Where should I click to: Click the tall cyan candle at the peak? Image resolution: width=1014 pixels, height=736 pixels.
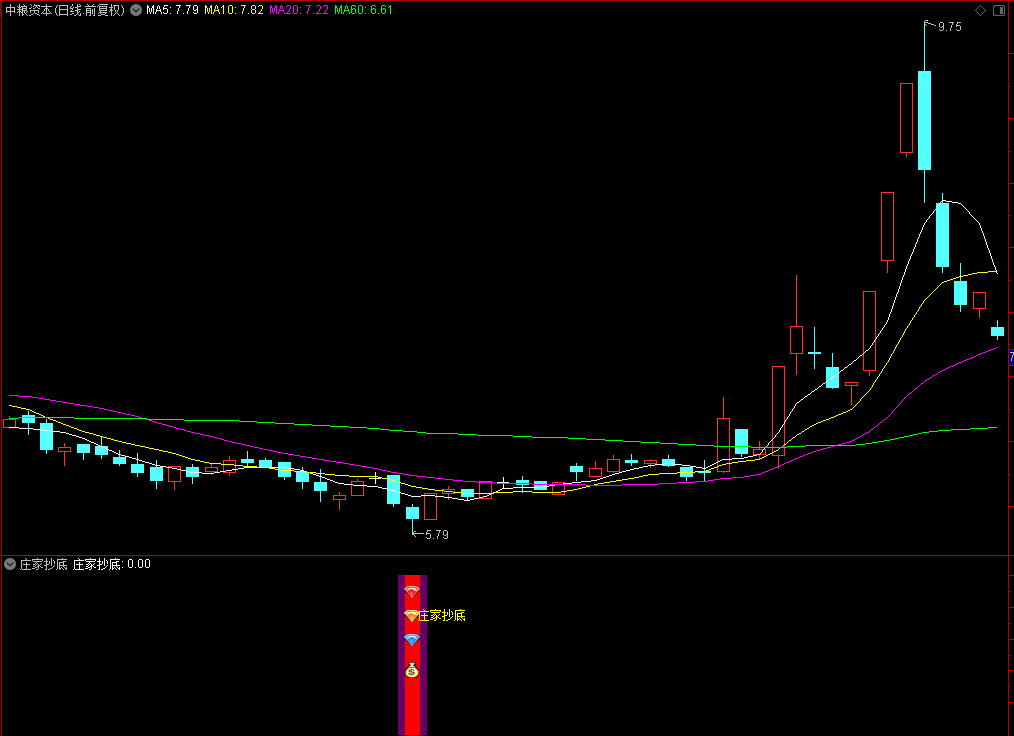point(925,120)
